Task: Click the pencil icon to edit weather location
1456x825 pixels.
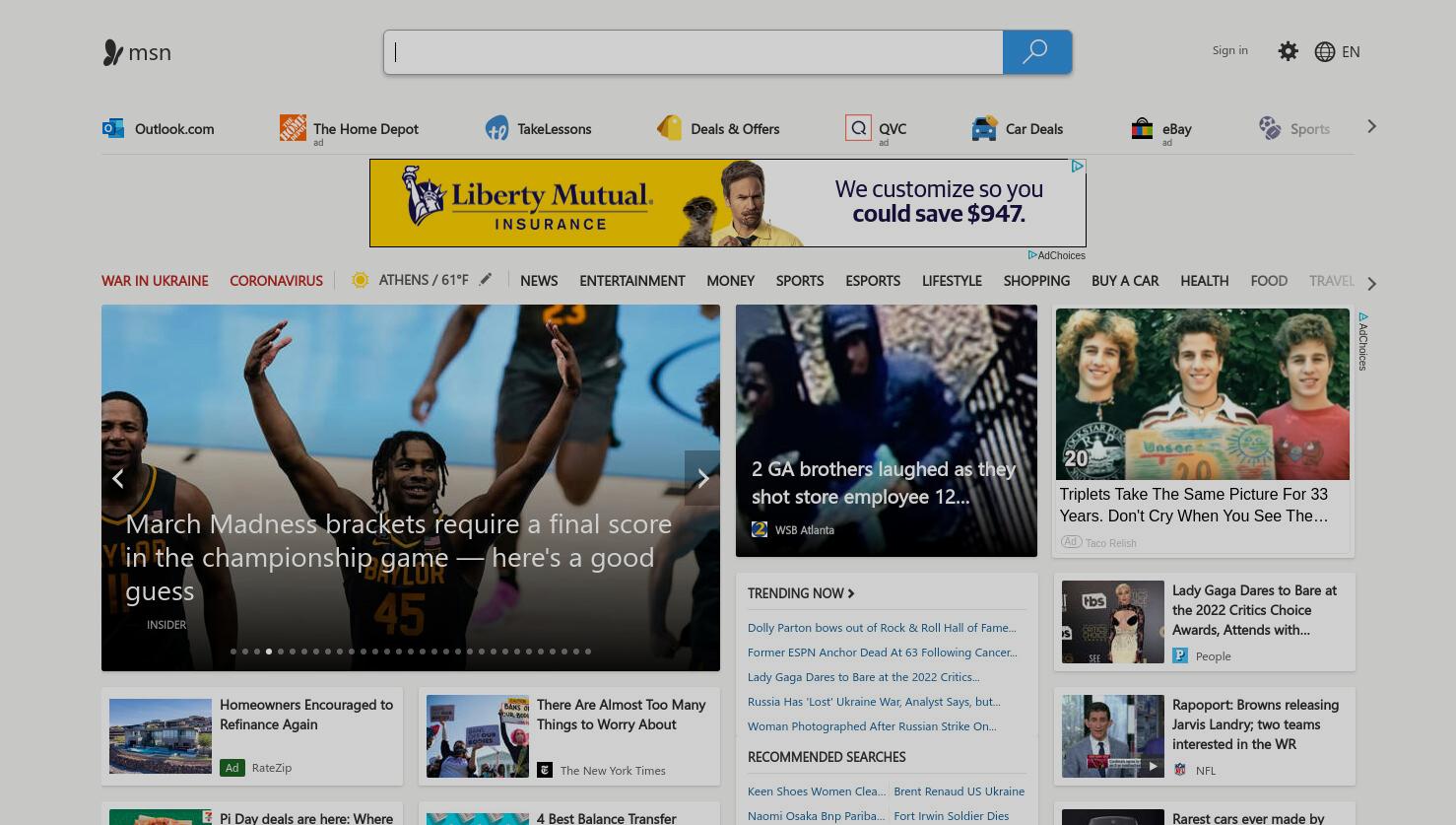Action: (x=486, y=280)
